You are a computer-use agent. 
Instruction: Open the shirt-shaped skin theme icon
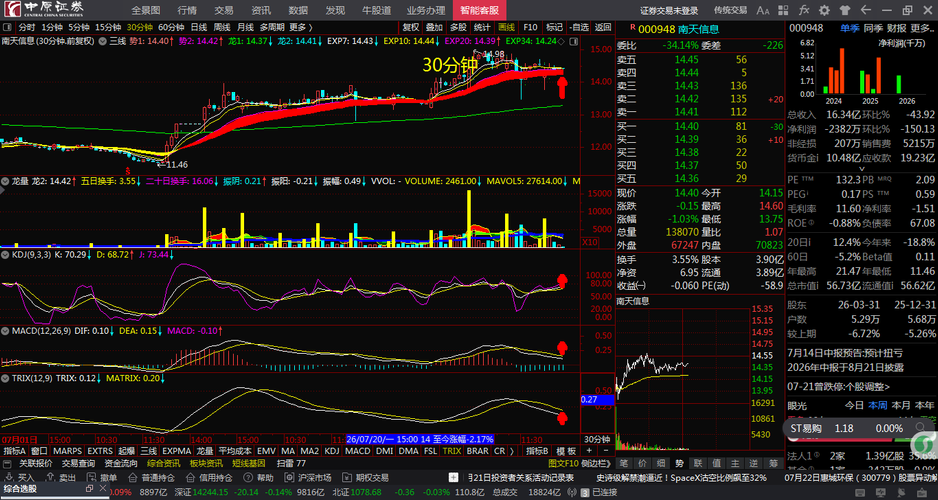pyautogui.click(x=845, y=10)
